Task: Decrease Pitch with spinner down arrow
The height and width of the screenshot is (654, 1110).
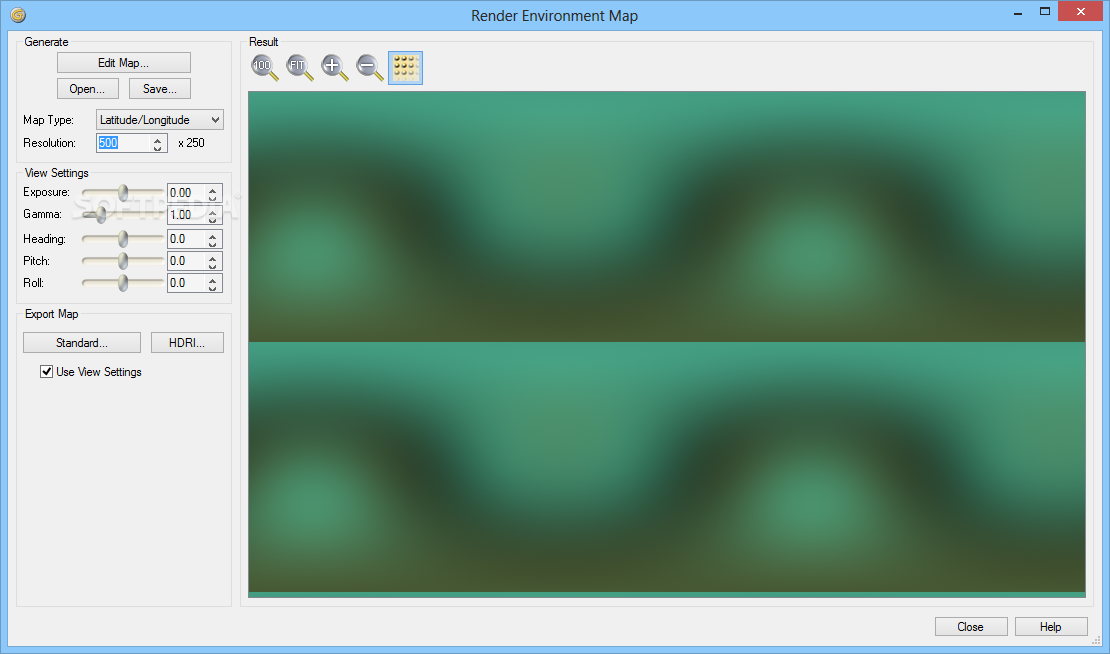Action: click(212, 265)
